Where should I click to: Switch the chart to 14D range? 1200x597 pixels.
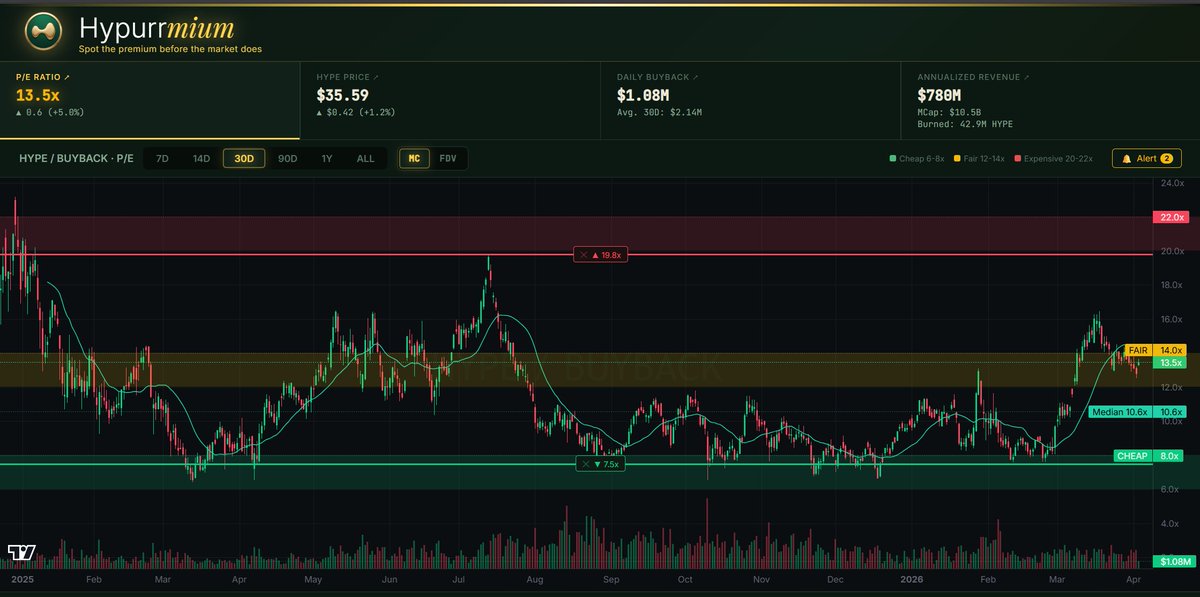click(x=202, y=158)
